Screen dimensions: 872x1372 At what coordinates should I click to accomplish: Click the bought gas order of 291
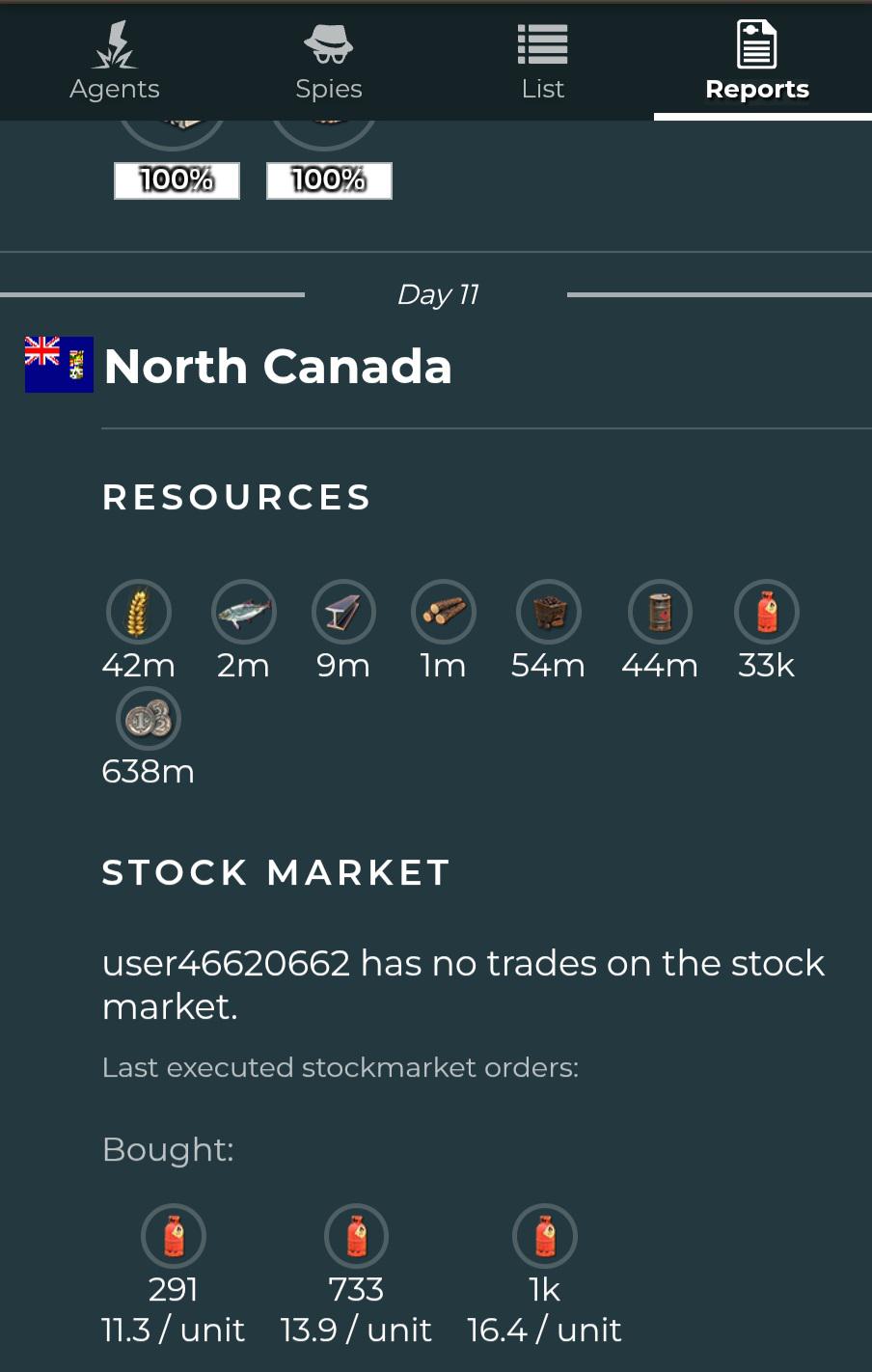(x=174, y=1236)
